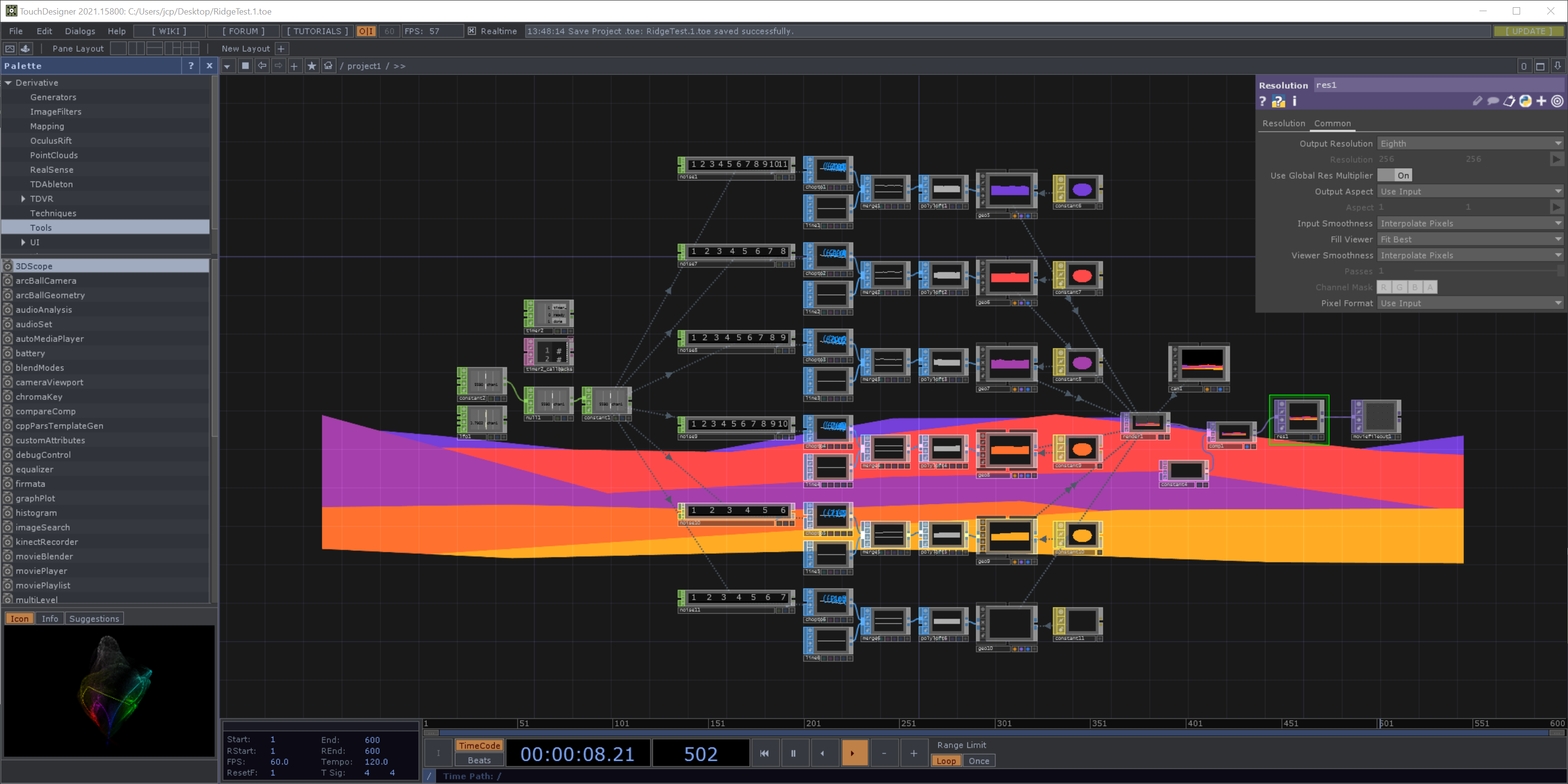Screen dimensions: 1568x784
Task: Go back with the left arrow icon
Action: 262,66
